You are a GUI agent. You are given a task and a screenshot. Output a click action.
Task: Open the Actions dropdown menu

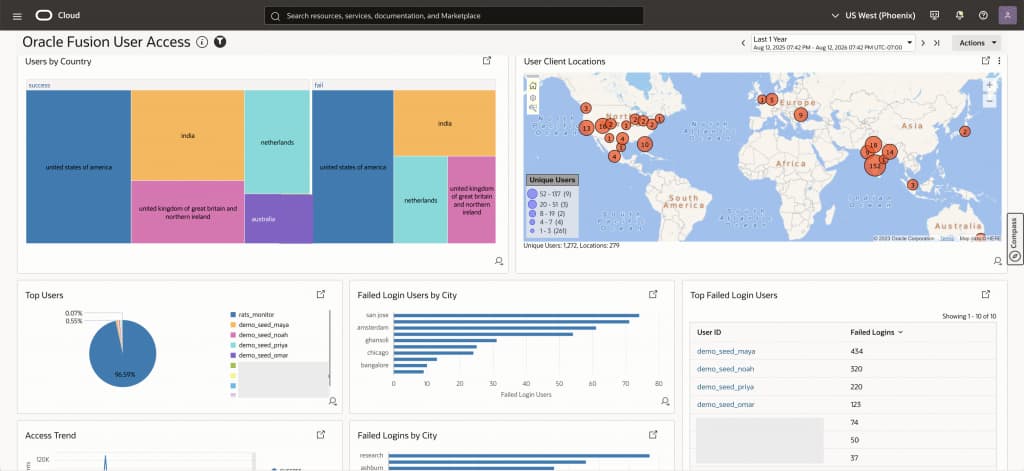976,43
